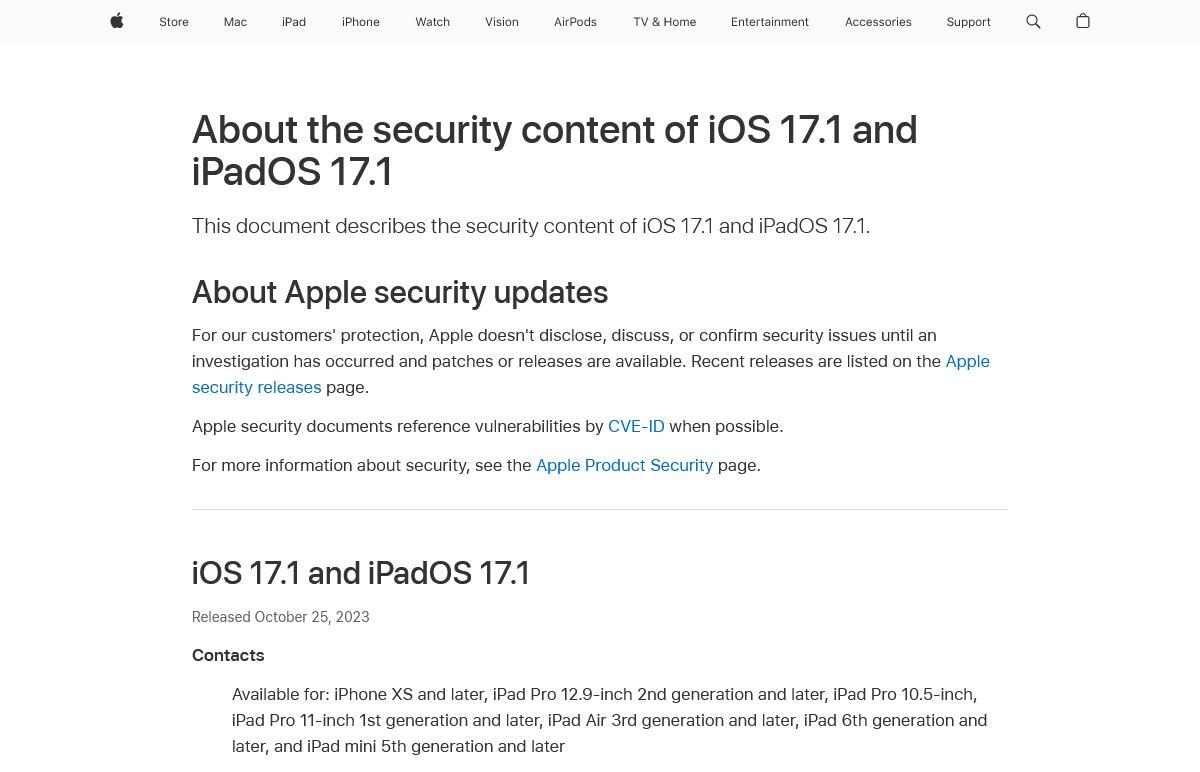Select AirPods in the navigation

point(575,22)
